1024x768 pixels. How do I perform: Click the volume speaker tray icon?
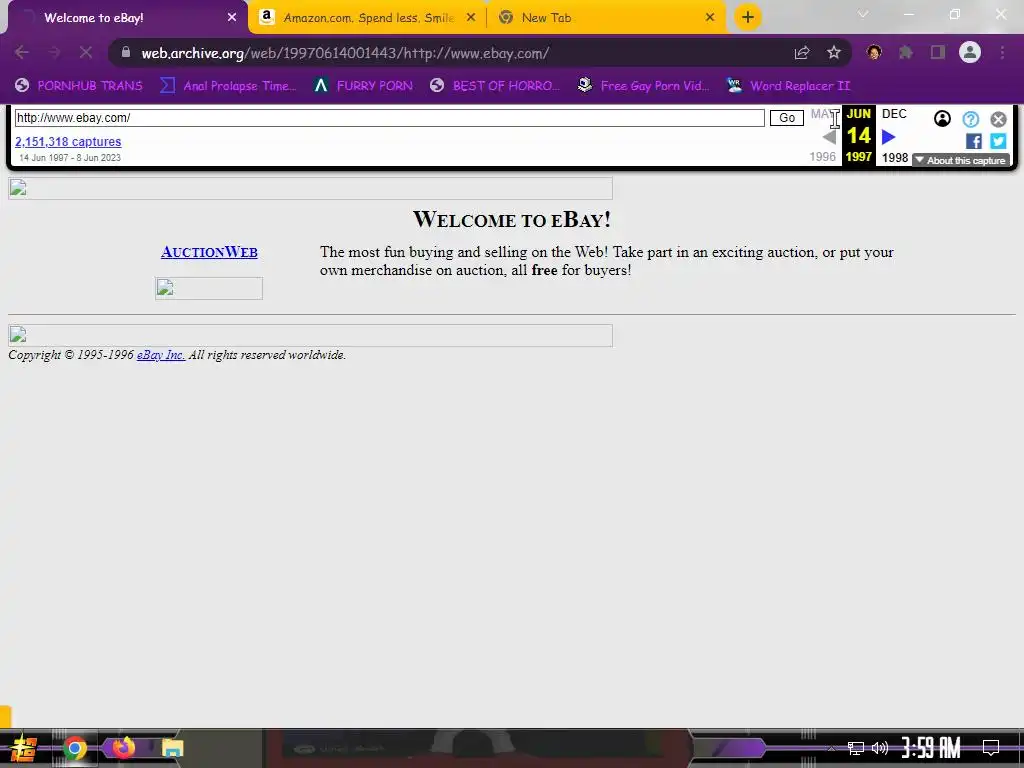tap(880, 748)
